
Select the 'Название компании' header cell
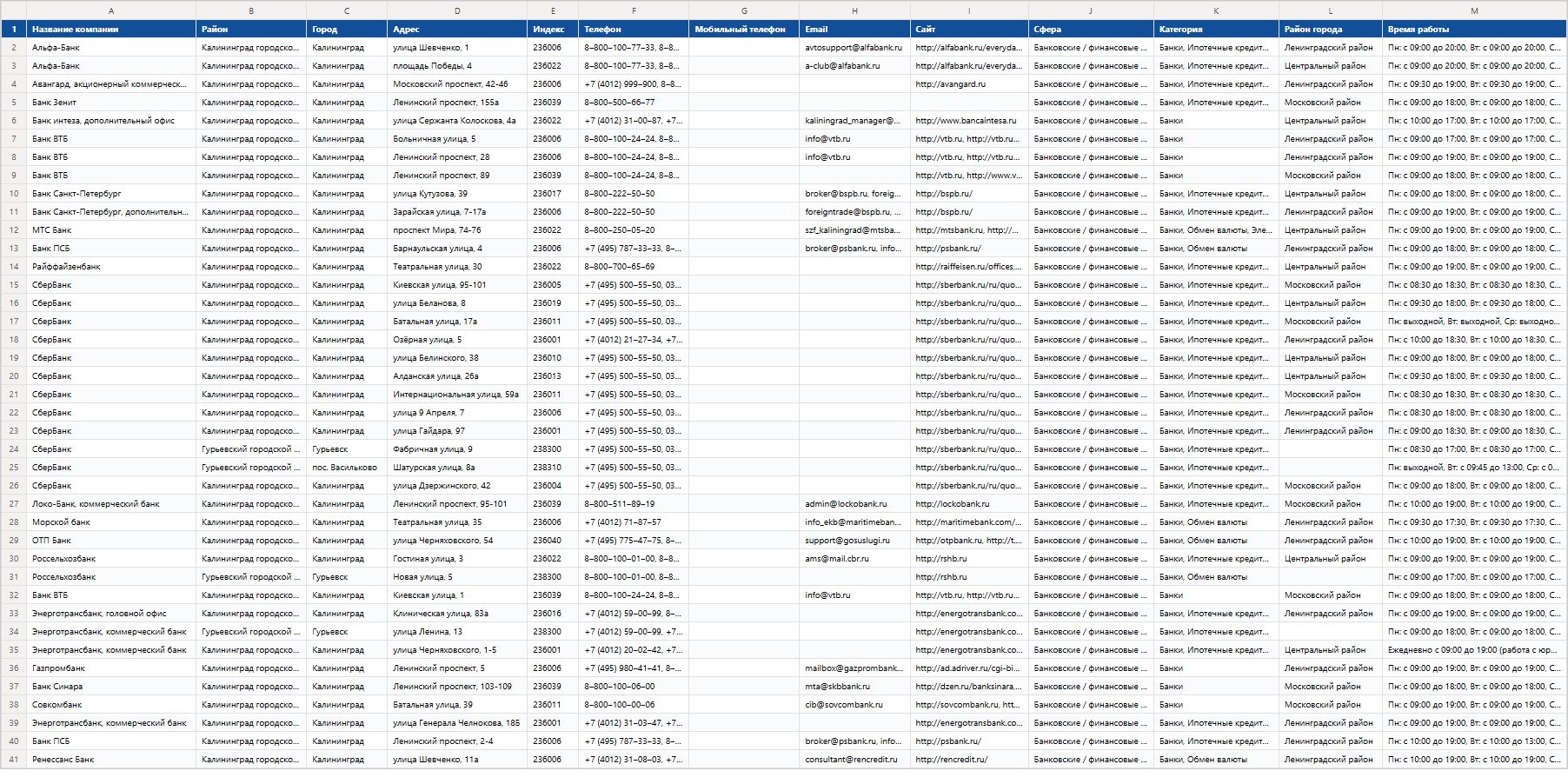(111, 29)
